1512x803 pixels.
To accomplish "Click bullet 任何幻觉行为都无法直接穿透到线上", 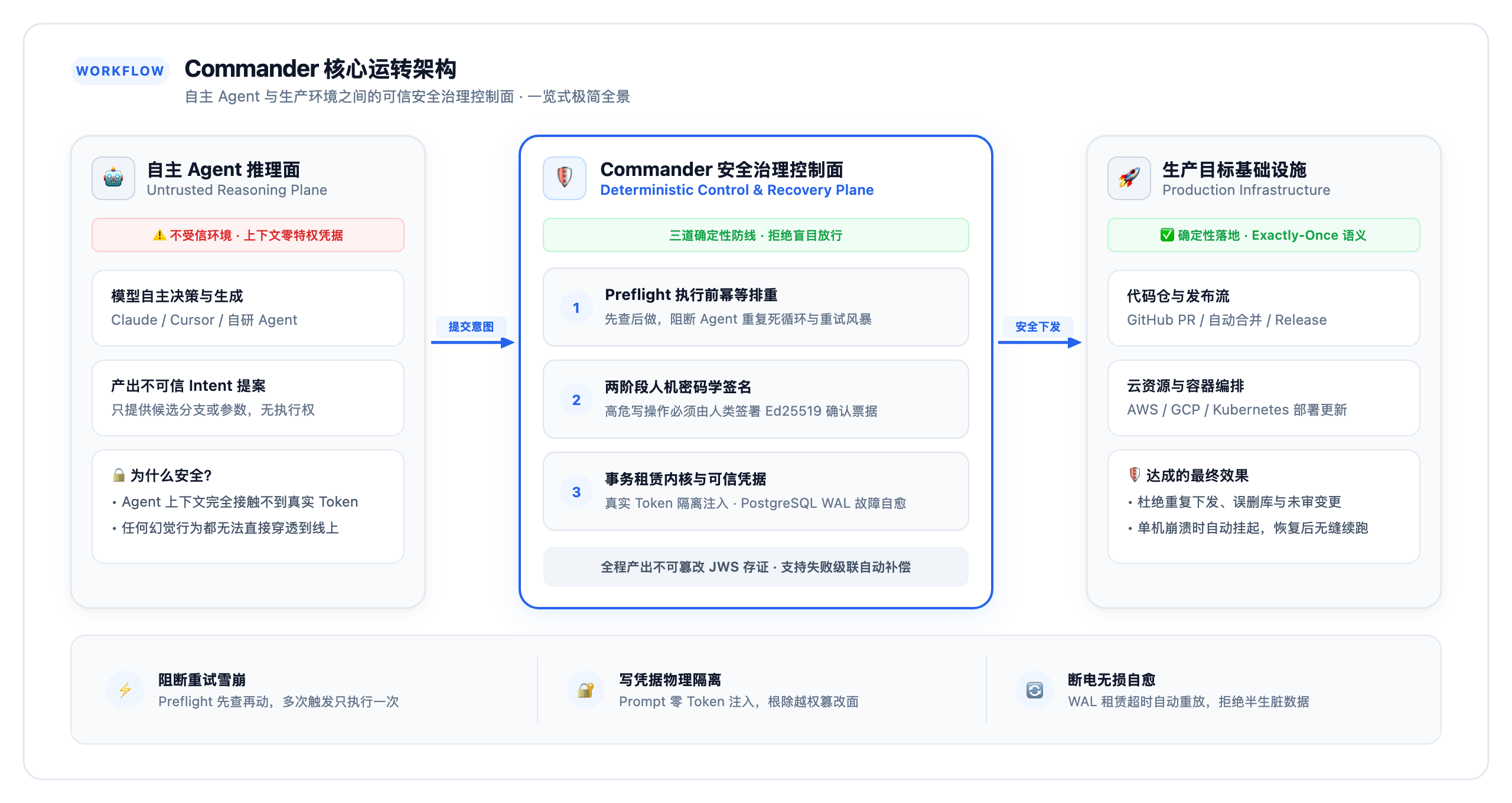I will pos(225,528).
